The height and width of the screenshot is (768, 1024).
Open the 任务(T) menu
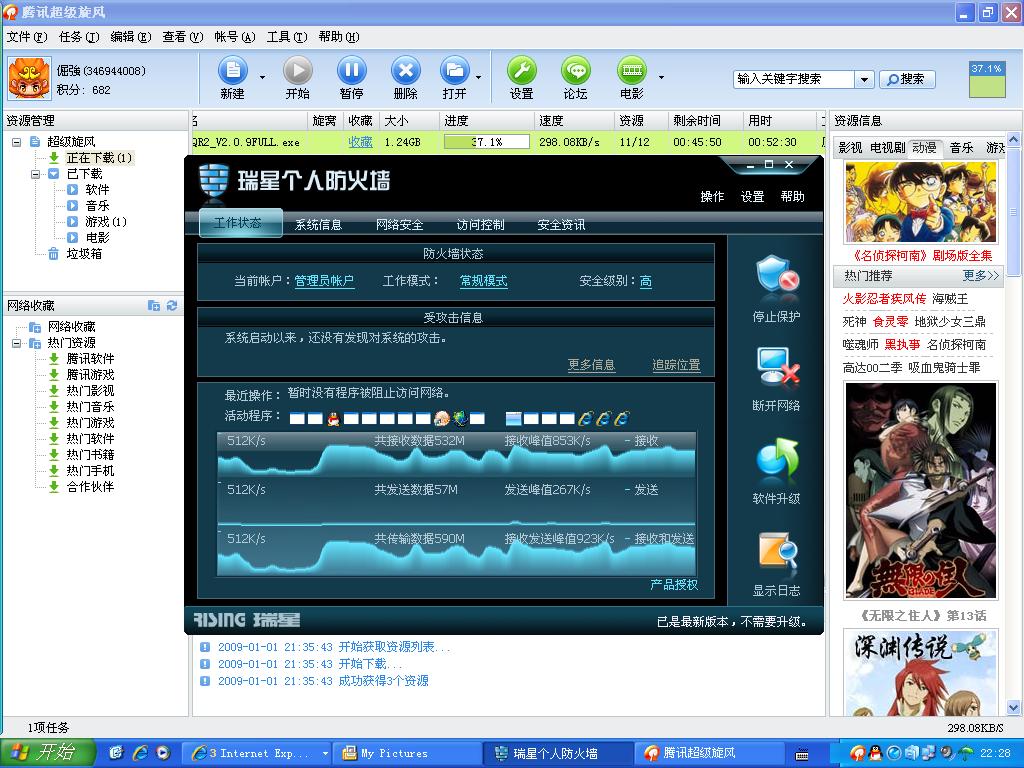point(79,37)
